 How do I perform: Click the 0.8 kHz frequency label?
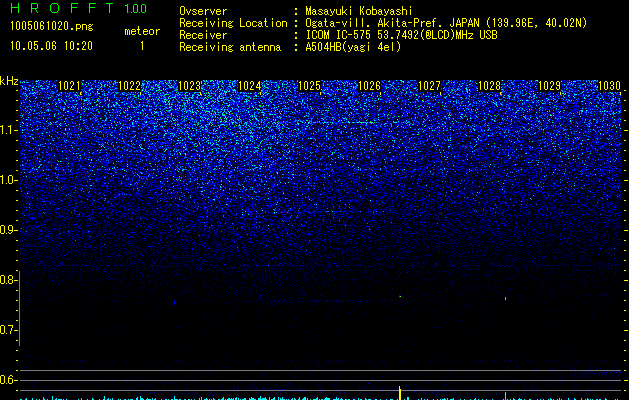click(7, 280)
